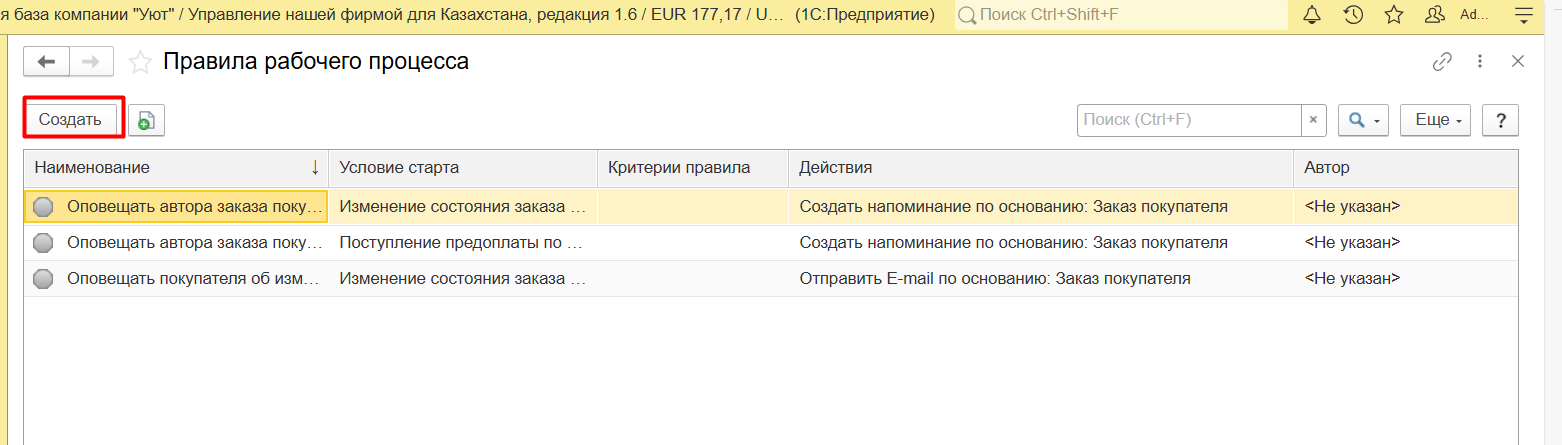Open the three-dot form options menu
This screenshot has height=445, width=1562.
pos(1481,62)
